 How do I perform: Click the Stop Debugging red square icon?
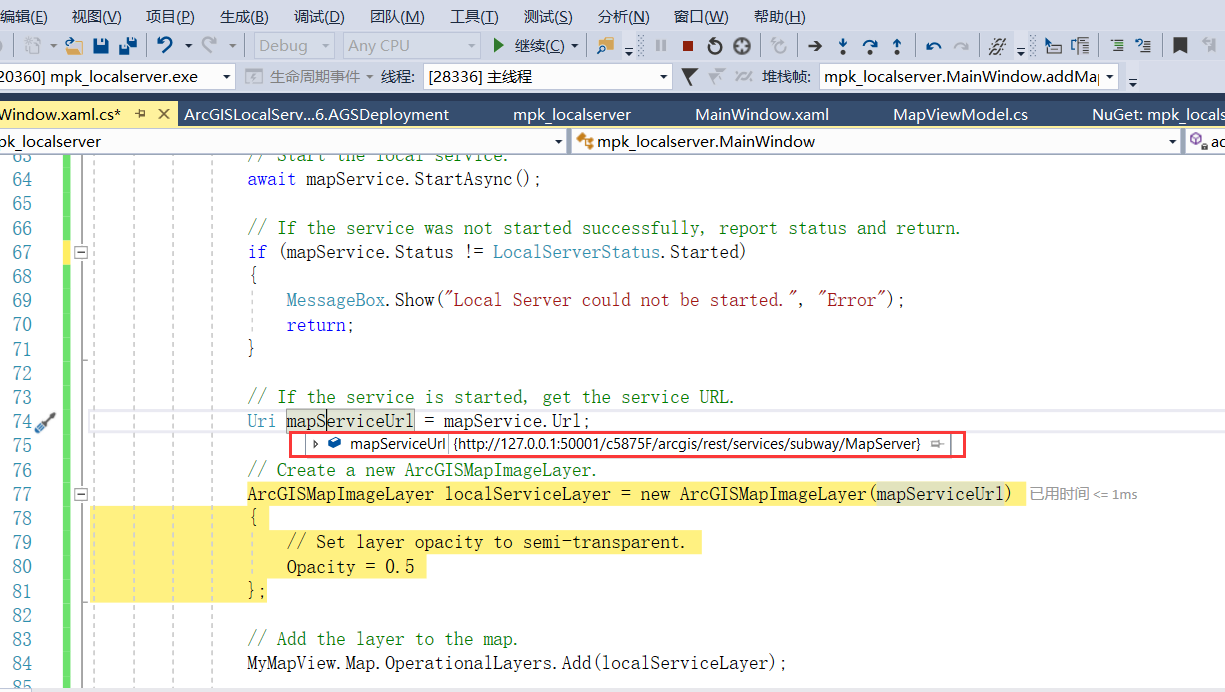(689, 45)
